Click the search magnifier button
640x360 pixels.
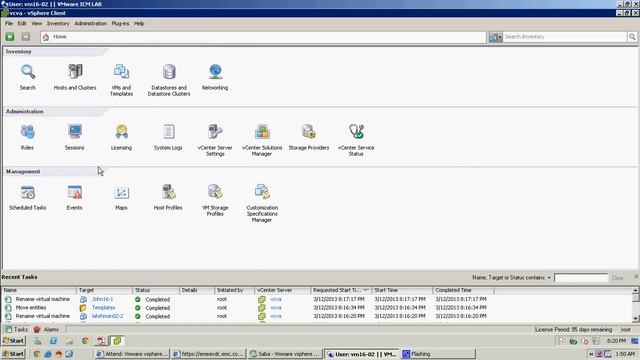click(632, 37)
